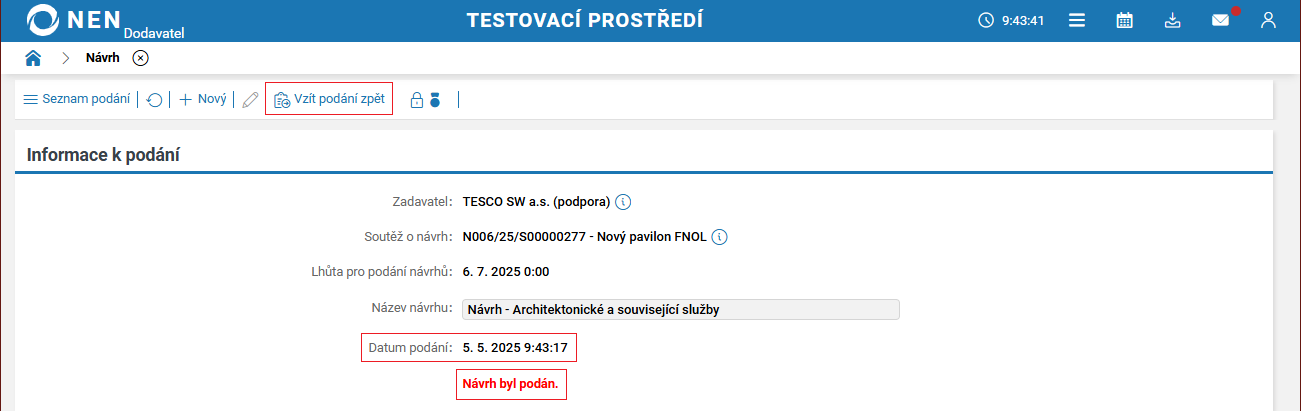
Task: Show info about zadavatel TESCO SW
Action: pos(623,202)
